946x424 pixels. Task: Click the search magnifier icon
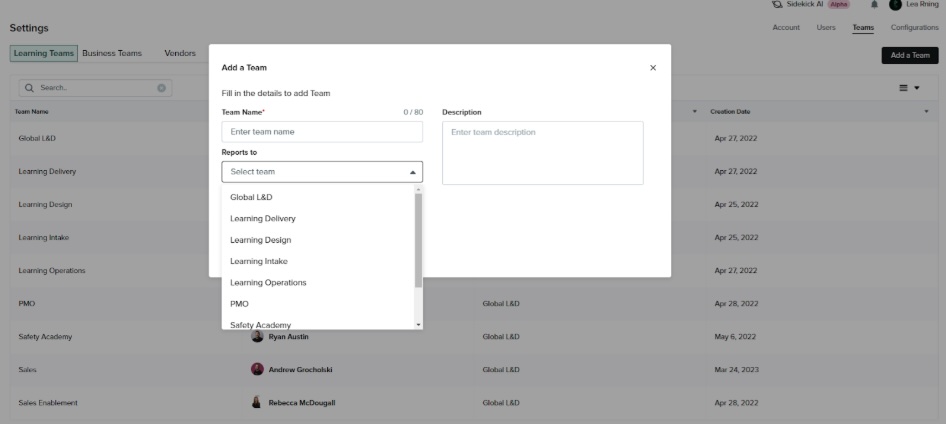tap(28, 88)
